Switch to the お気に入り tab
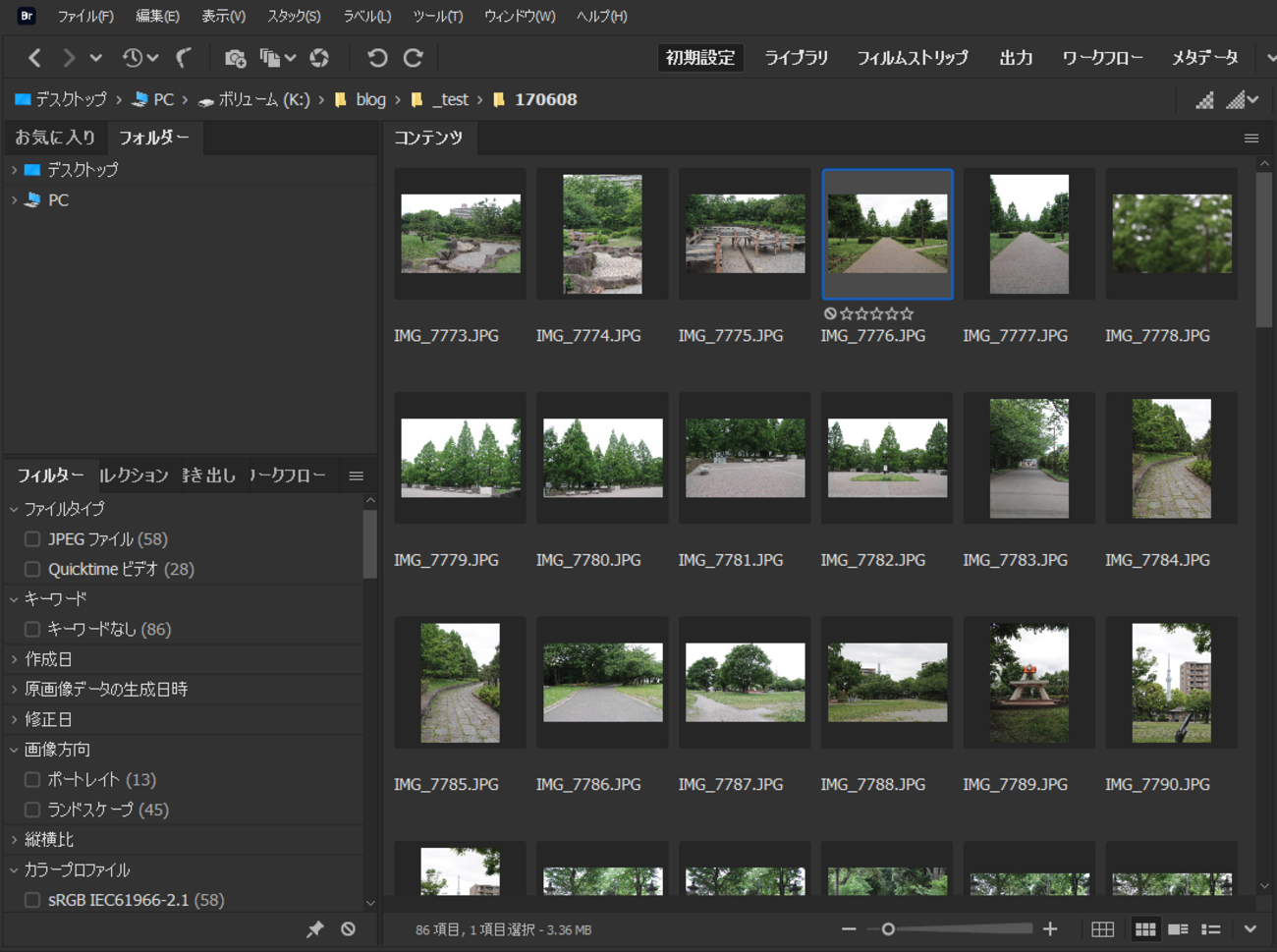Viewport: 1277px width, 952px height. 55,138
